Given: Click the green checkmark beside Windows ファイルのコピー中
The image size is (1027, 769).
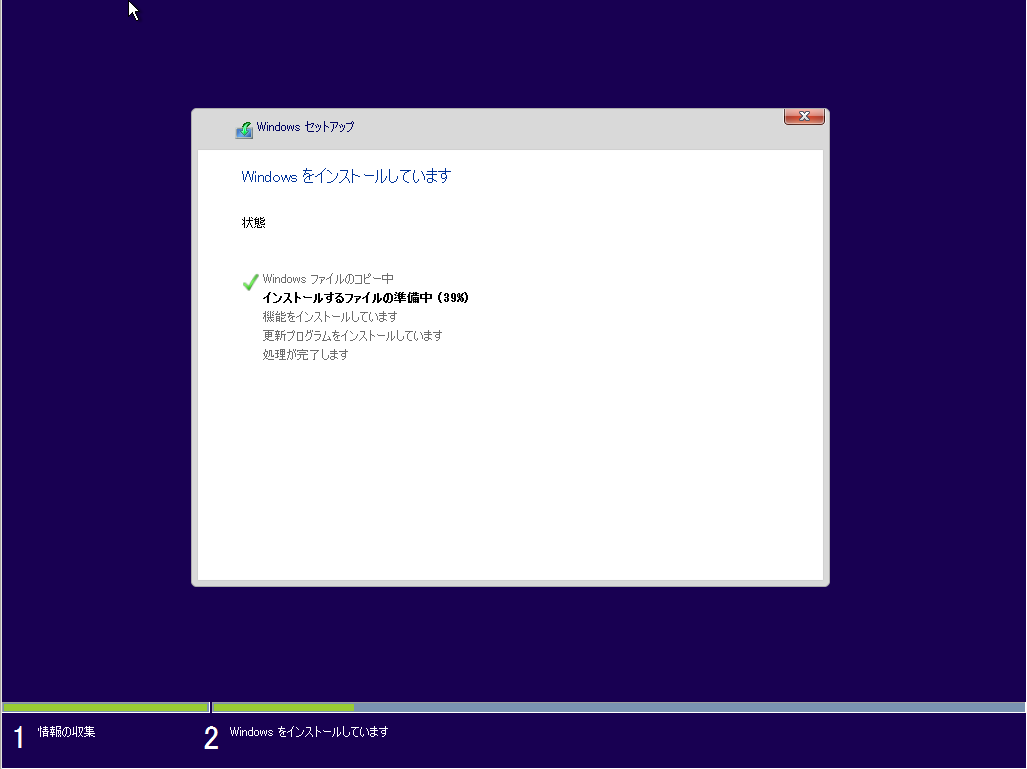Looking at the screenshot, I should [x=250, y=282].
